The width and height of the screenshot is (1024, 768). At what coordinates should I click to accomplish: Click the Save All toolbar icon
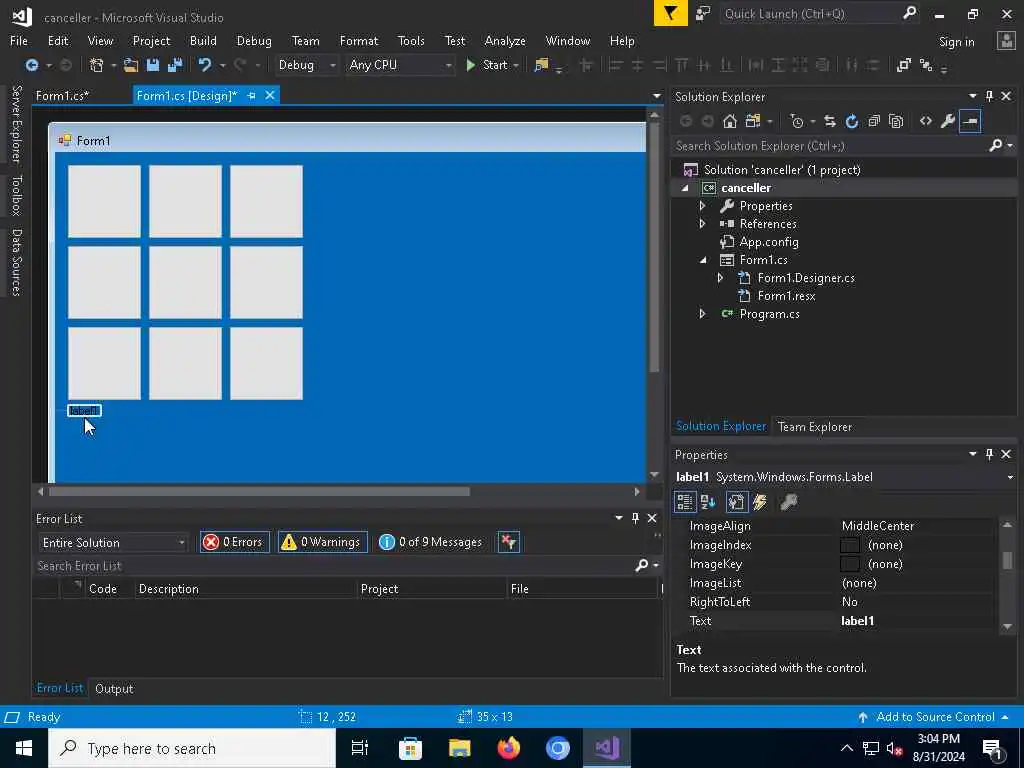click(175, 65)
